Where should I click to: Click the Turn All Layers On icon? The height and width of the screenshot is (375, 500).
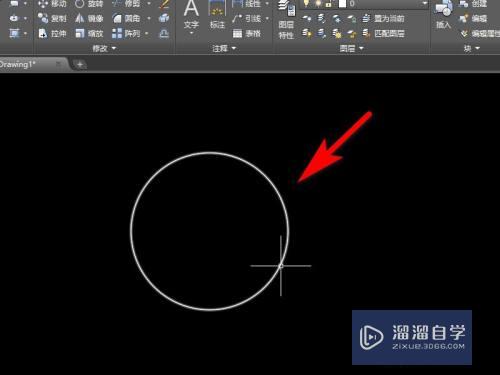pos(307,33)
